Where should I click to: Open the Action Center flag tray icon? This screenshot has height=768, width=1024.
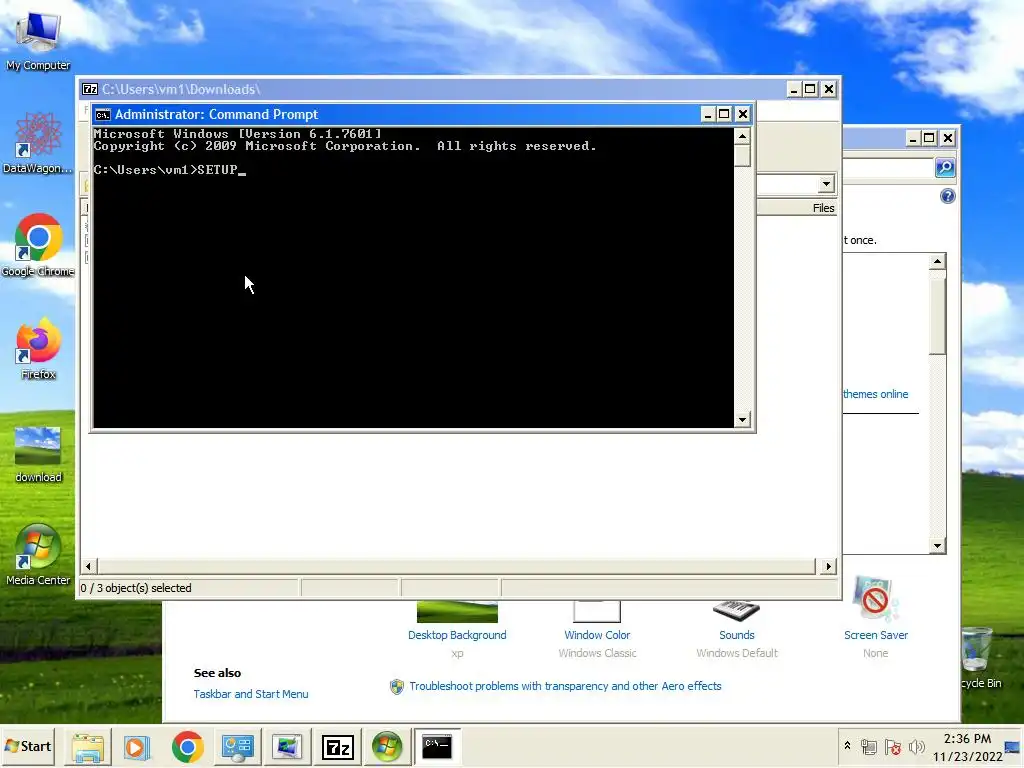point(893,746)
